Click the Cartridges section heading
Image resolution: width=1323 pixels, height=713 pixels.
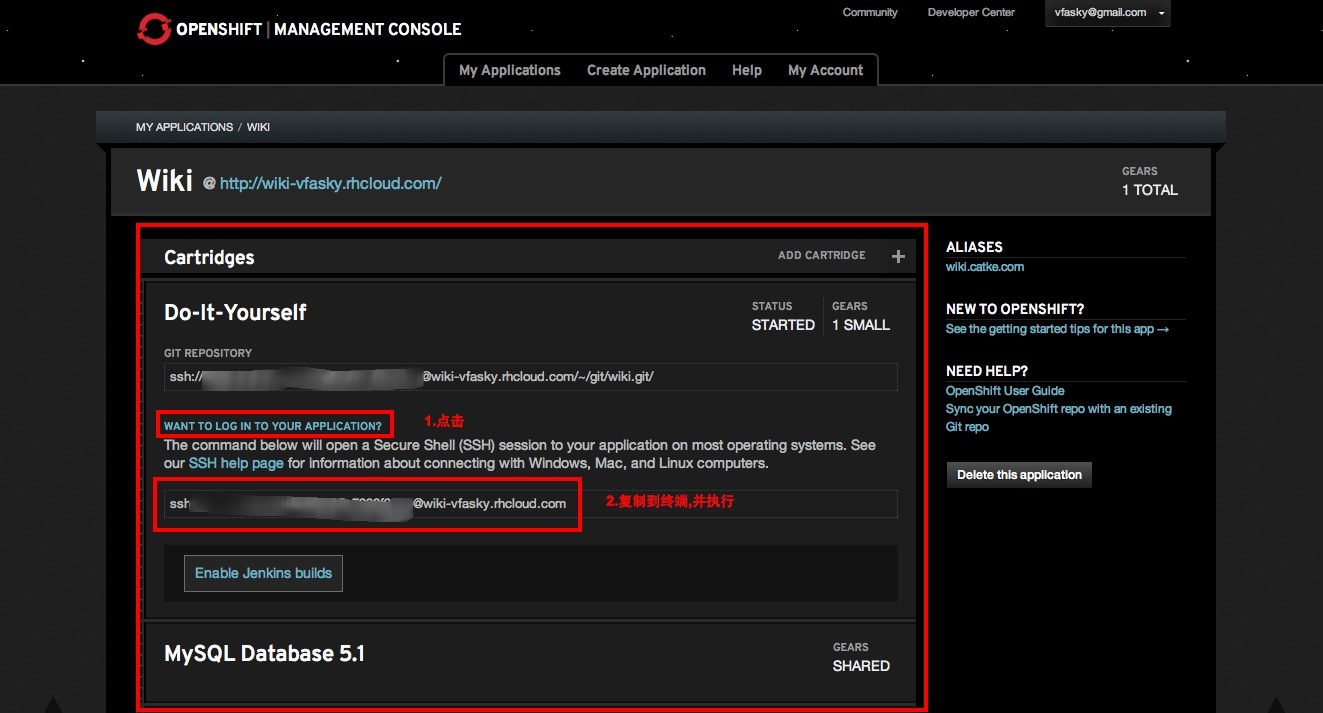coord(209,257)
